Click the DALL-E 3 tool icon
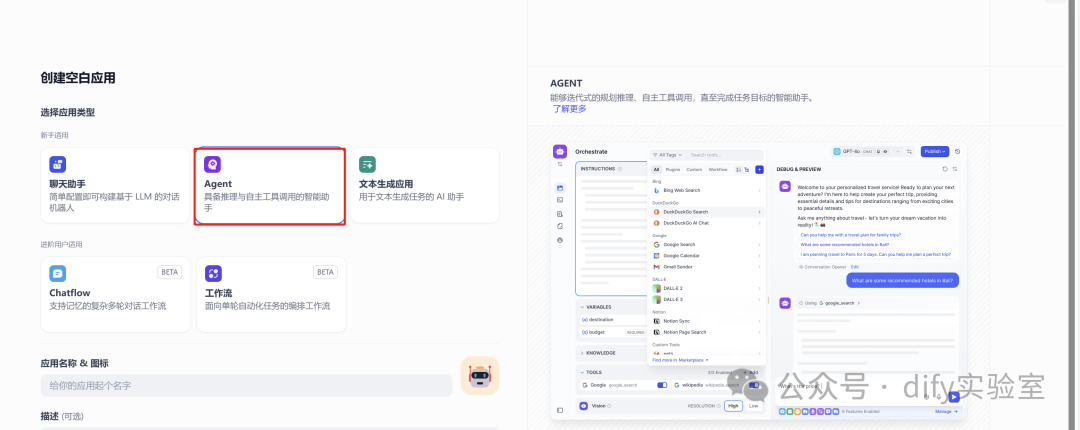The image size is (1080, 430). tap(656, 299)
